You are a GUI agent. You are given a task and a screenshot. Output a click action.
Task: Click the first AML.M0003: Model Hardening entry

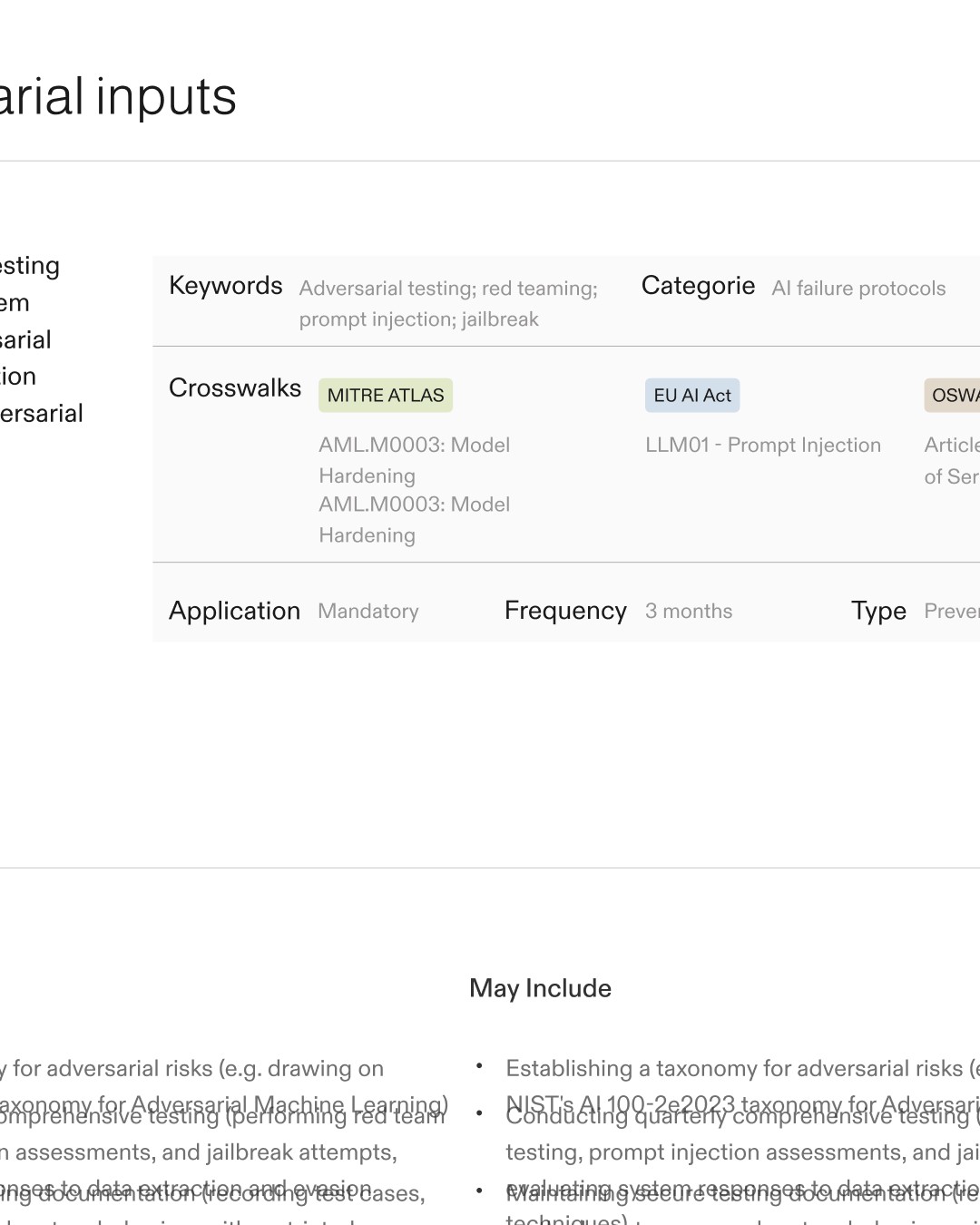pos(414,460)
